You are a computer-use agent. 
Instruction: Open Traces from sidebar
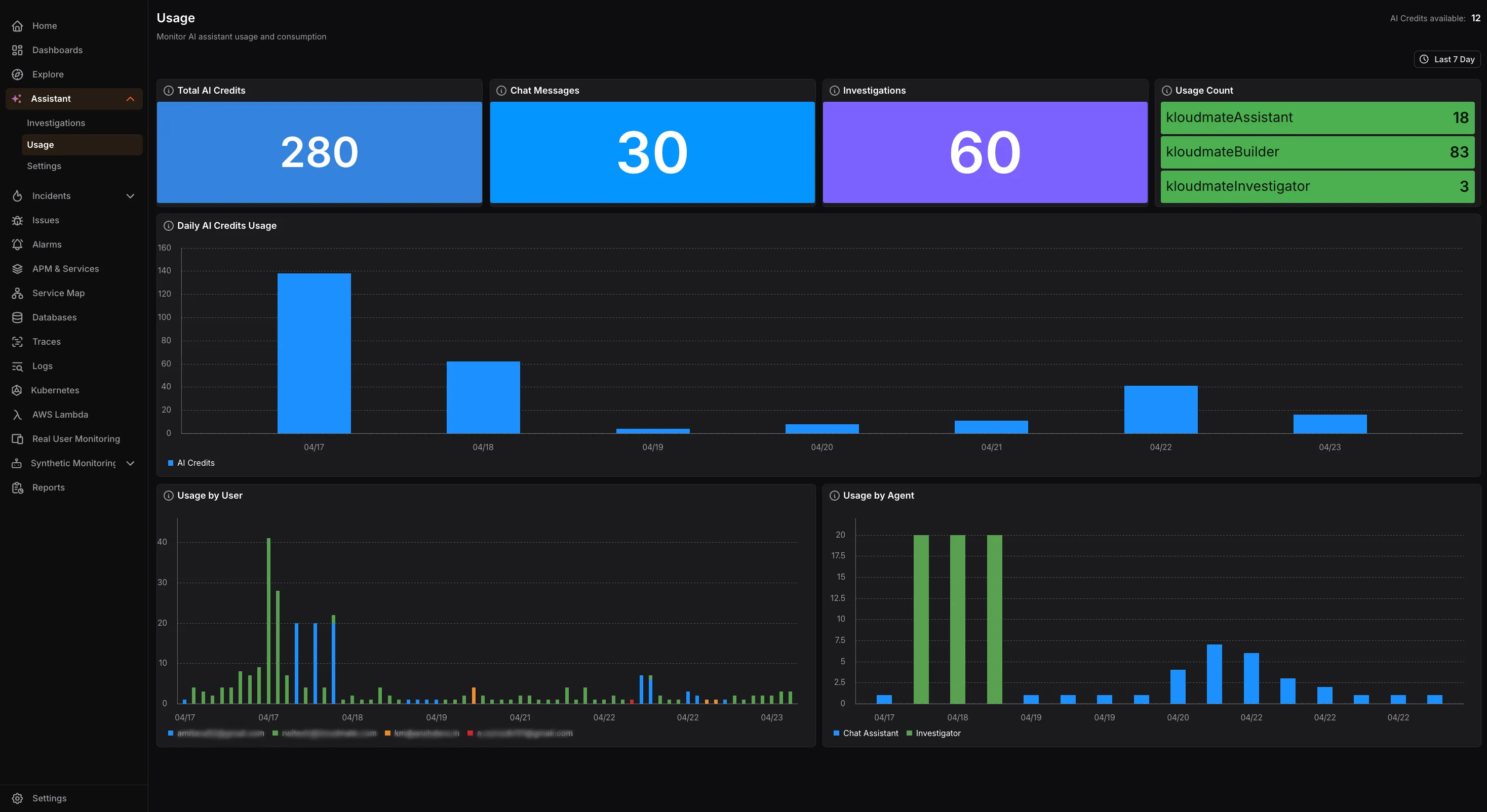point(46,342)
